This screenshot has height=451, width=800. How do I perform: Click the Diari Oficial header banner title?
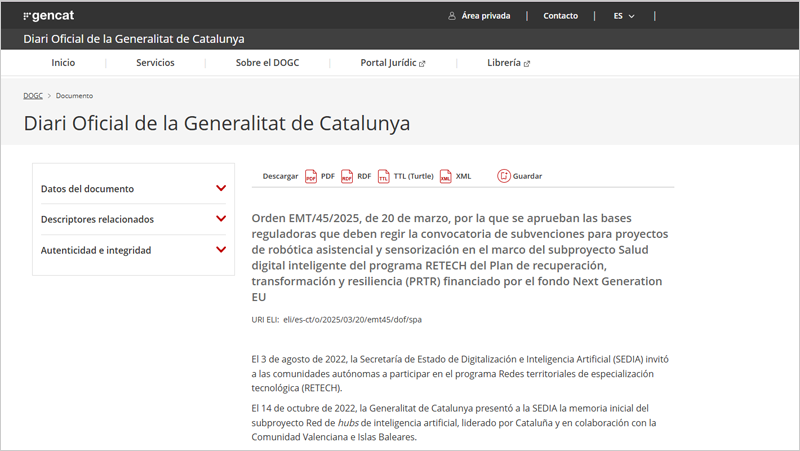[x=134, y=39]
